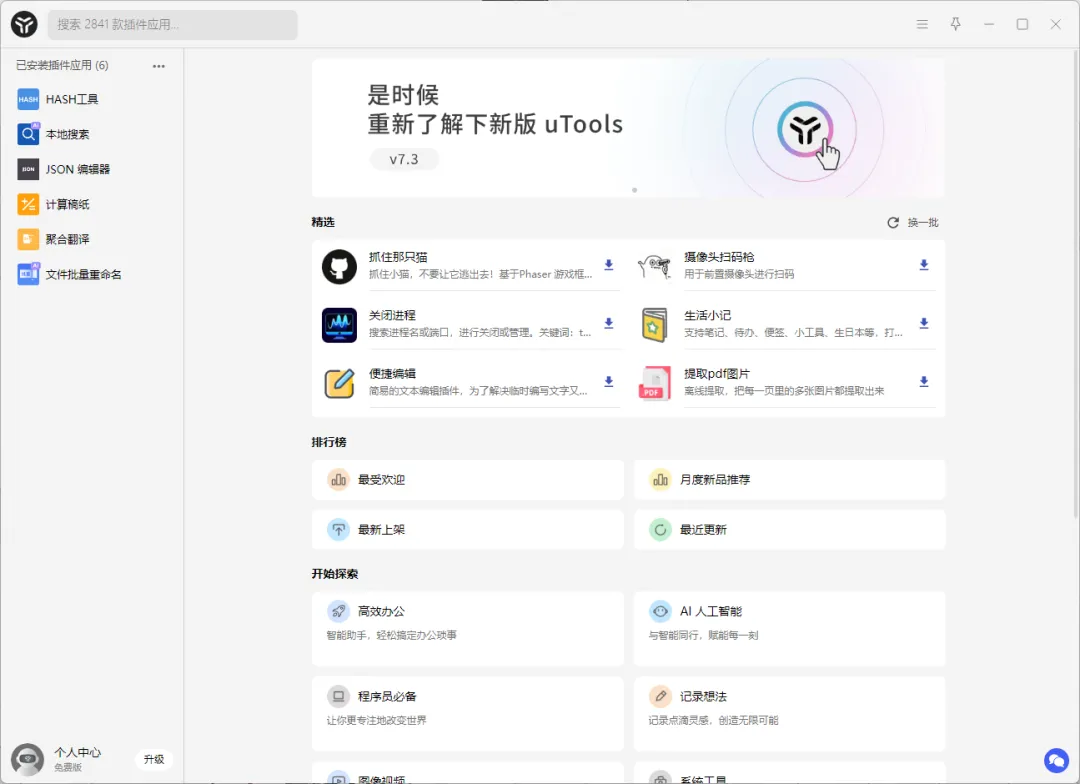Click the uTools logo icon at top-left
The width and height of the screenshot is (1080, 784).
[24, 25]
